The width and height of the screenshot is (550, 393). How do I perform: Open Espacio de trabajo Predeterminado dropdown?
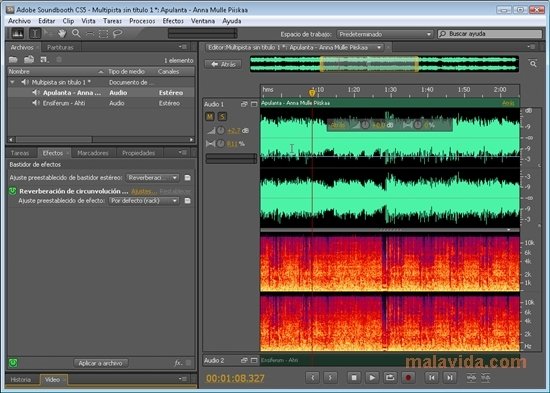tap(385, 34)
